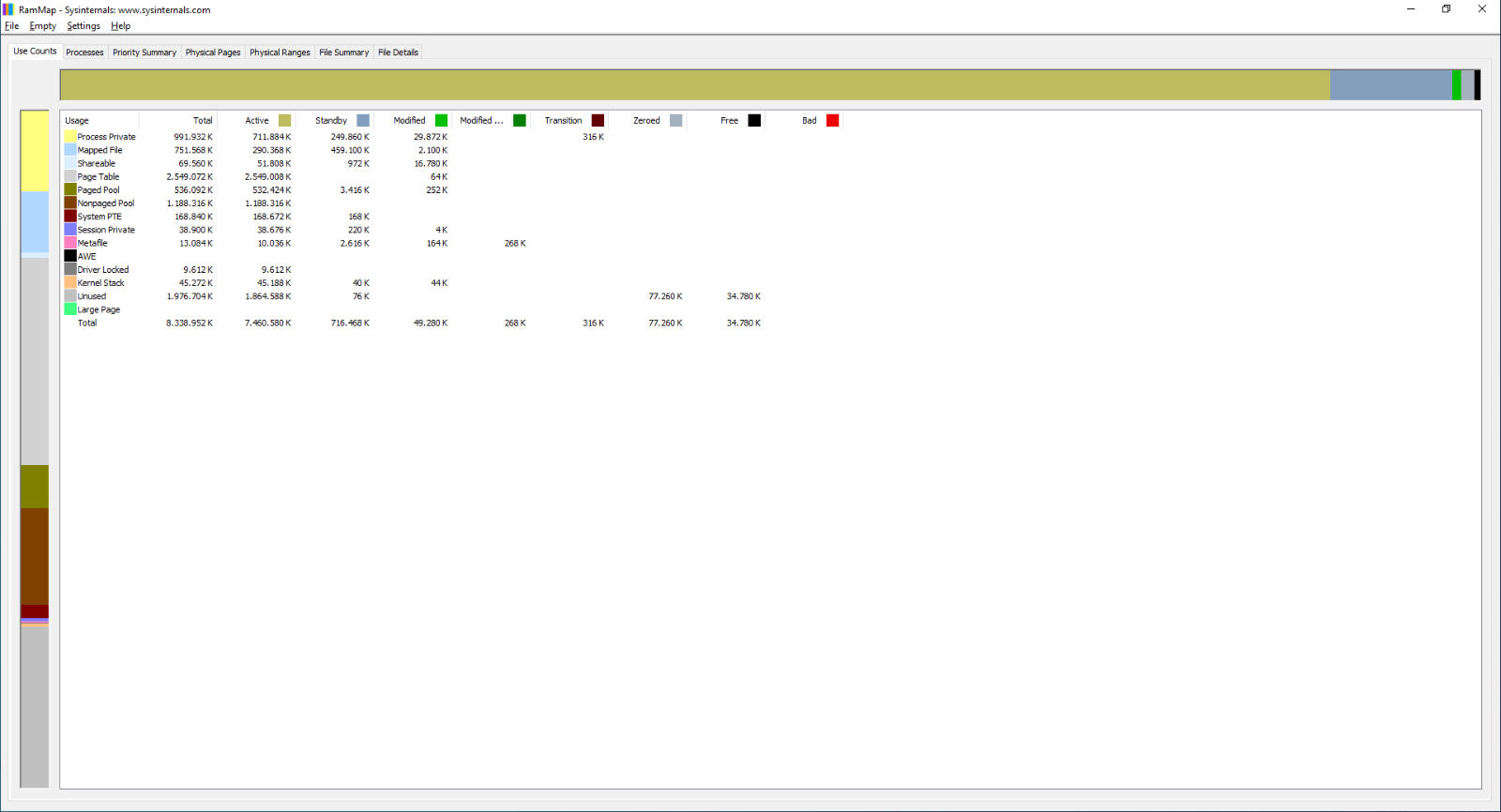
Task: Click the Modified column green swatch
Action: 441,120
